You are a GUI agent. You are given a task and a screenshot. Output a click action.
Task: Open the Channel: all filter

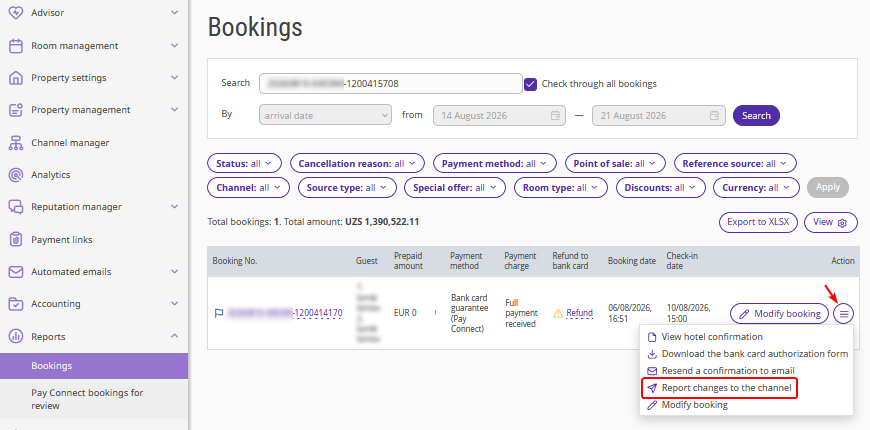248,188
